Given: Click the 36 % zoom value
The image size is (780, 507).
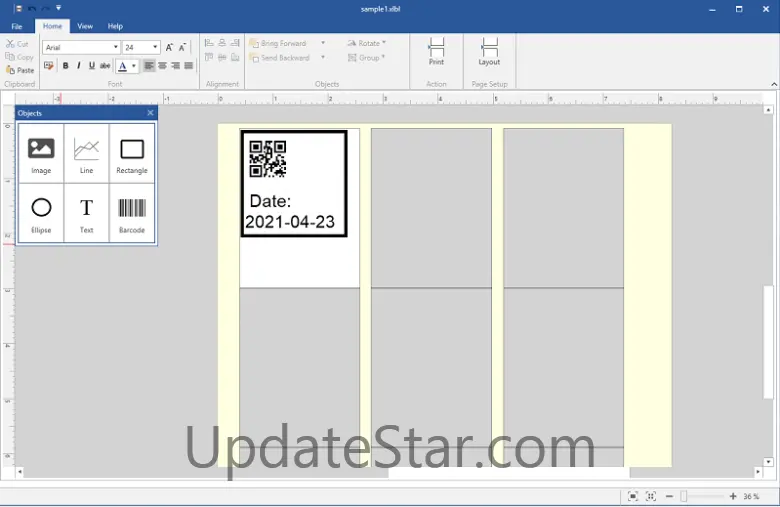Looking at the screenshot, I should 751,496.
